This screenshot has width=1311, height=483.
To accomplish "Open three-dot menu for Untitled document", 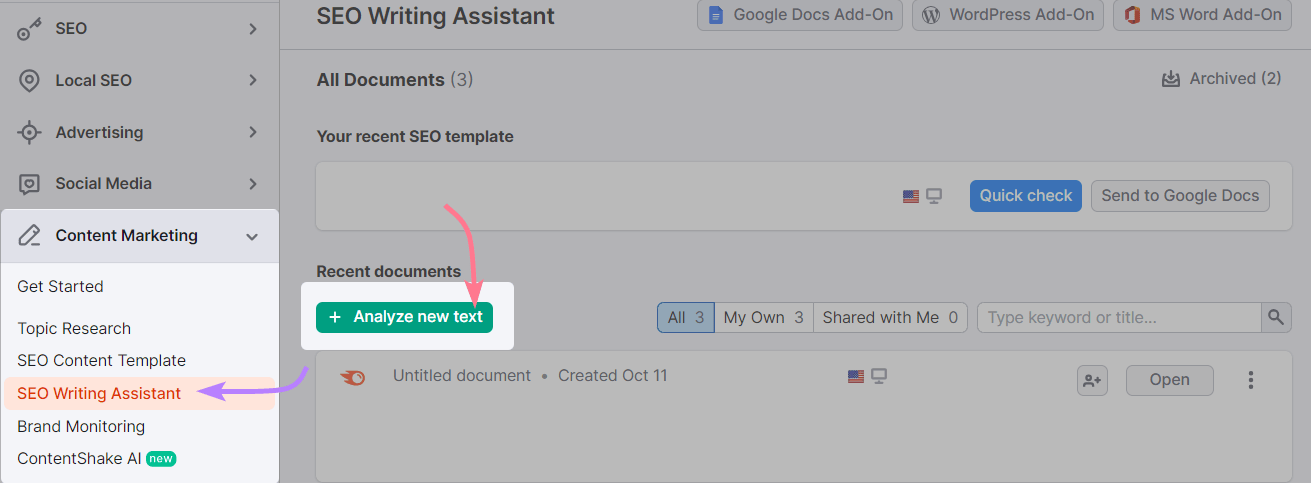I will click(1250, 380).
